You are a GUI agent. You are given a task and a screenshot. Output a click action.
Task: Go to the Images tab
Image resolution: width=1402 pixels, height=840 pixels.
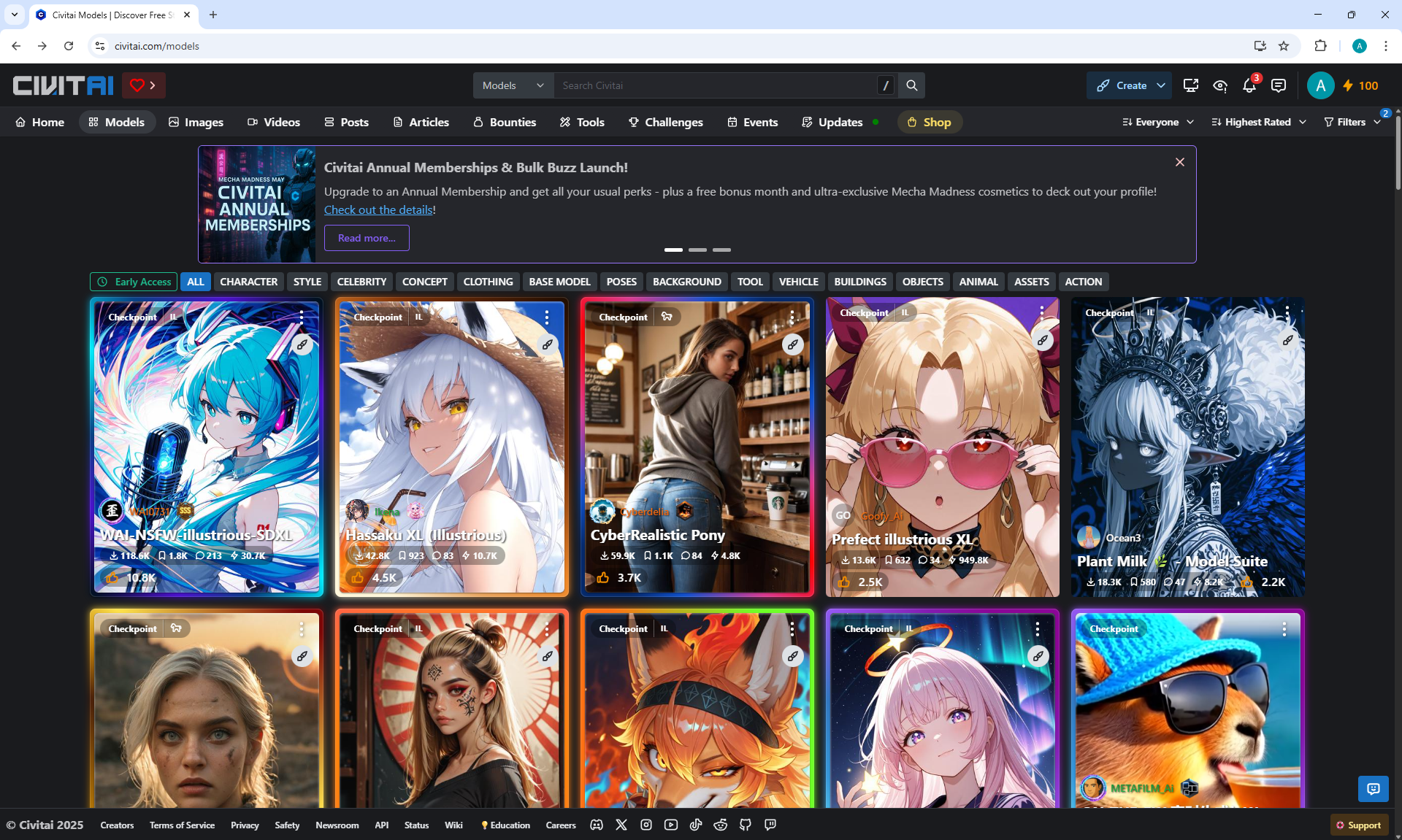196,122
